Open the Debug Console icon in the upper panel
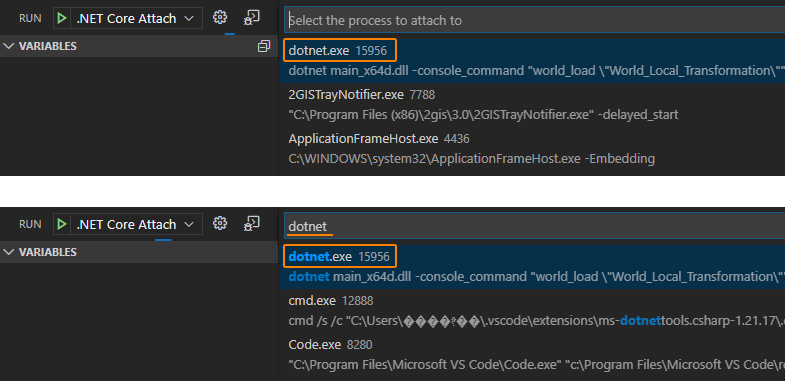Viewport: 785px width, 381px height. click(251, 18)
